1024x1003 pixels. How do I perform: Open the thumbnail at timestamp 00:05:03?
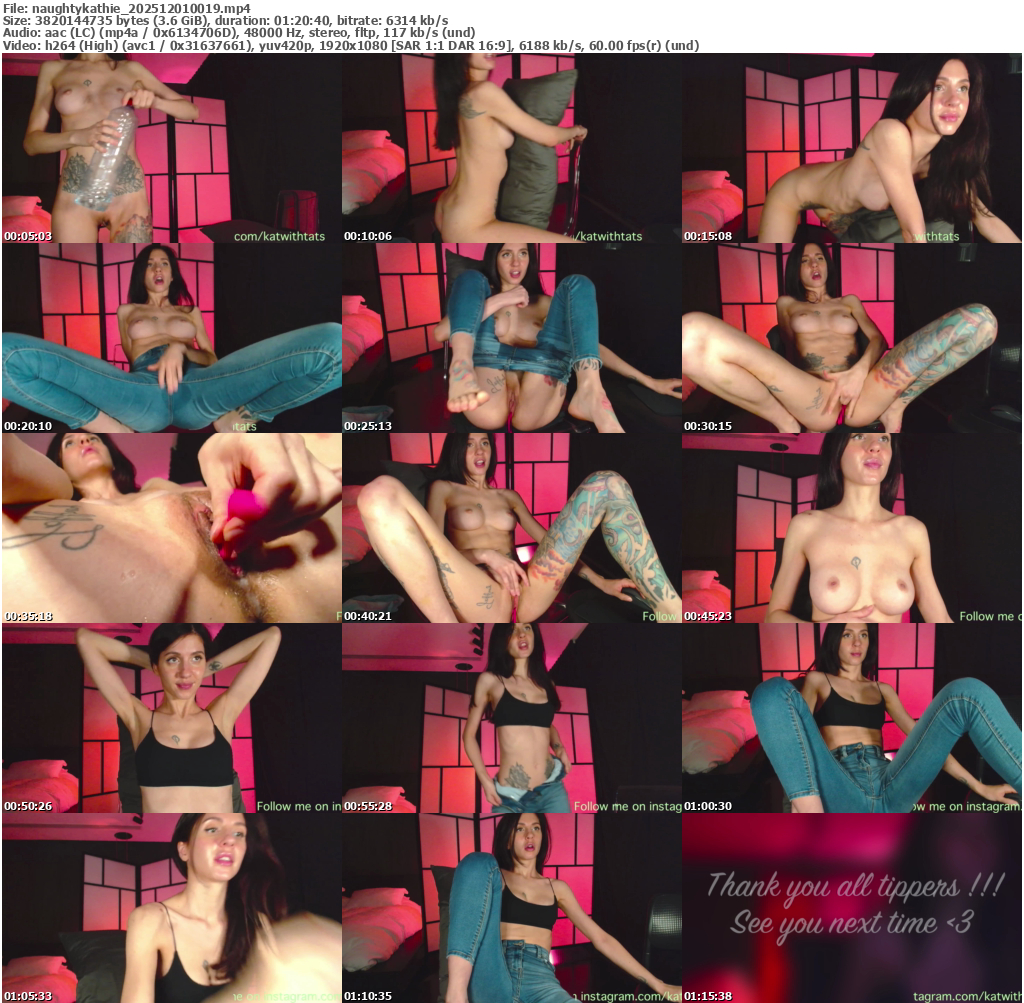click(171, 148)
